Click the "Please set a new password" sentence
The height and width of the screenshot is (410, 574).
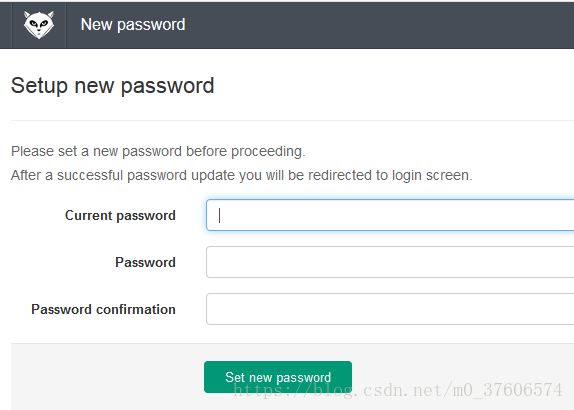click(158, 151)
